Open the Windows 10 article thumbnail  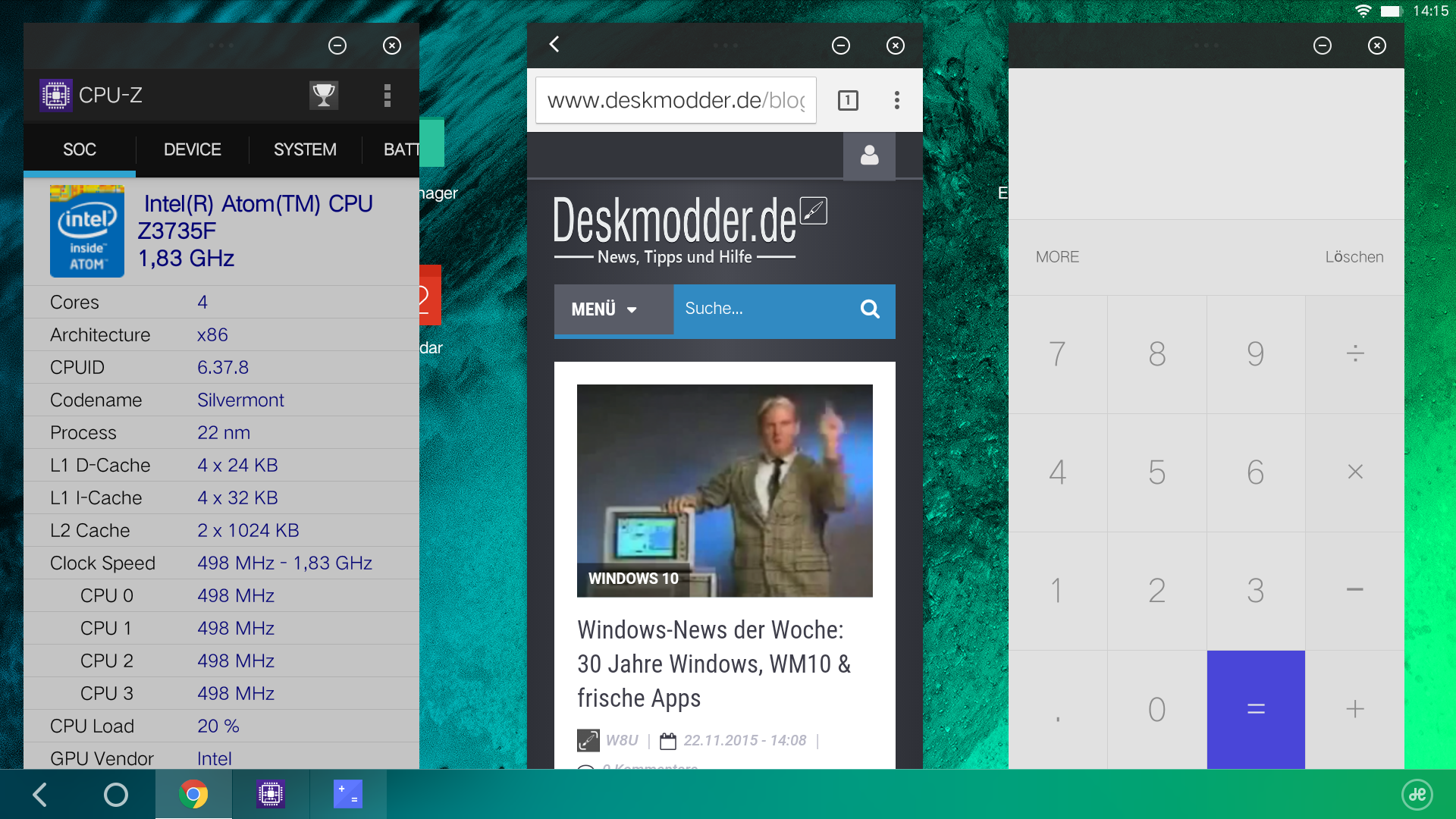(x=724, y=491)
